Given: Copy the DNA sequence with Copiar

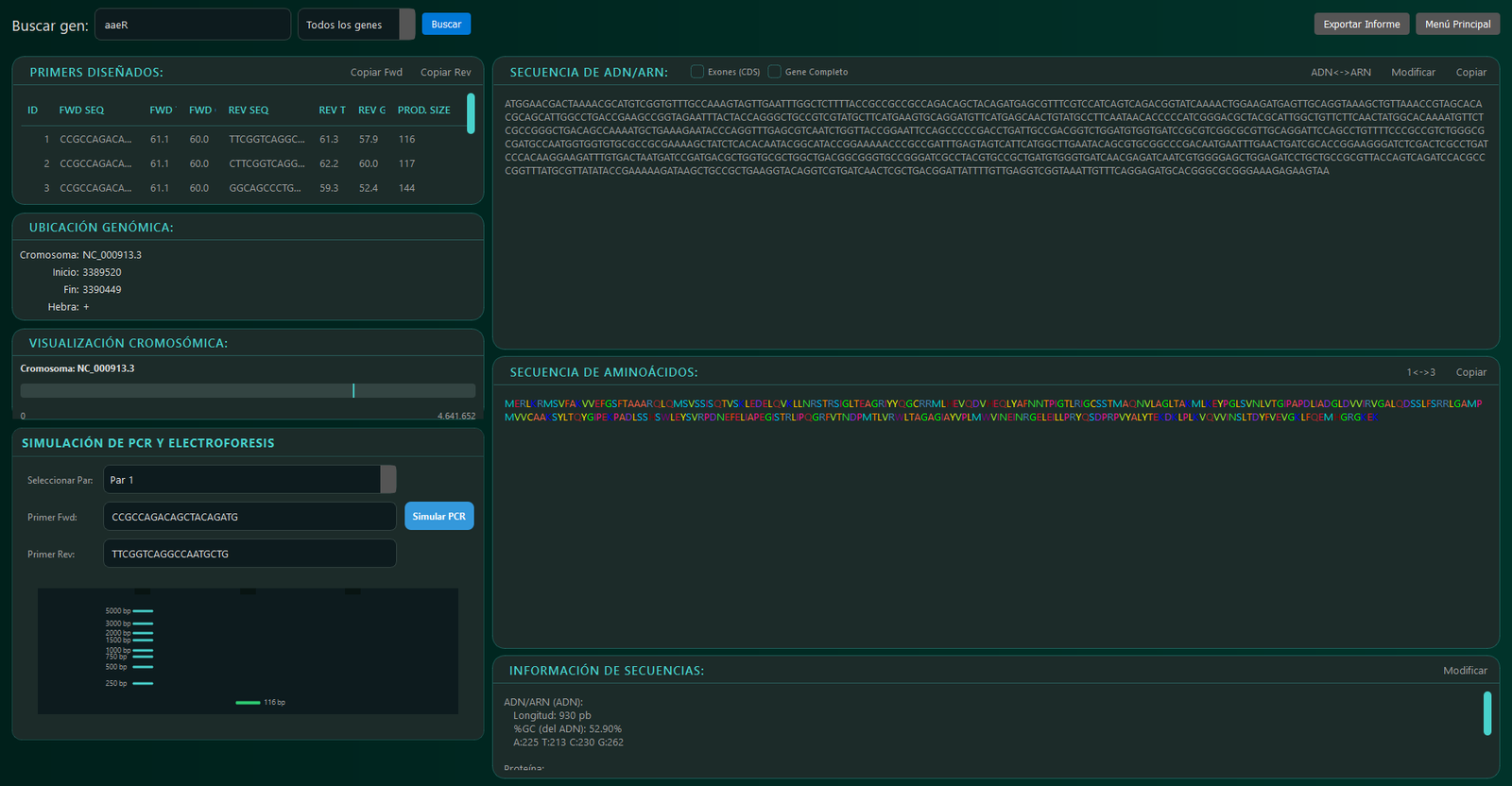Looking at the screenshot, I should [x=1470, y=73].
